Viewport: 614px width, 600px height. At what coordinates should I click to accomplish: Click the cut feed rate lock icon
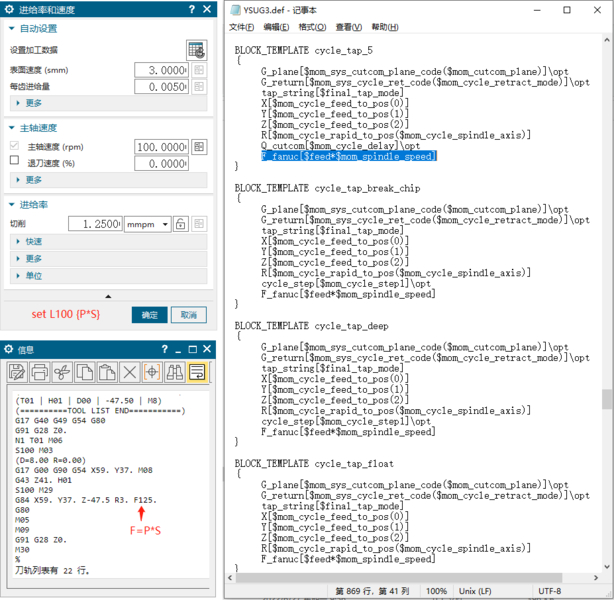pos(181,224)
